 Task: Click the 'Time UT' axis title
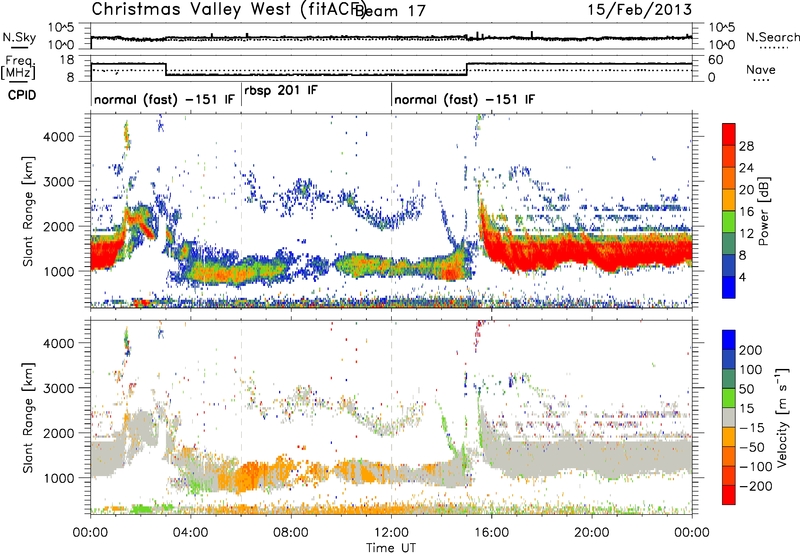click(x=391, y=548)
